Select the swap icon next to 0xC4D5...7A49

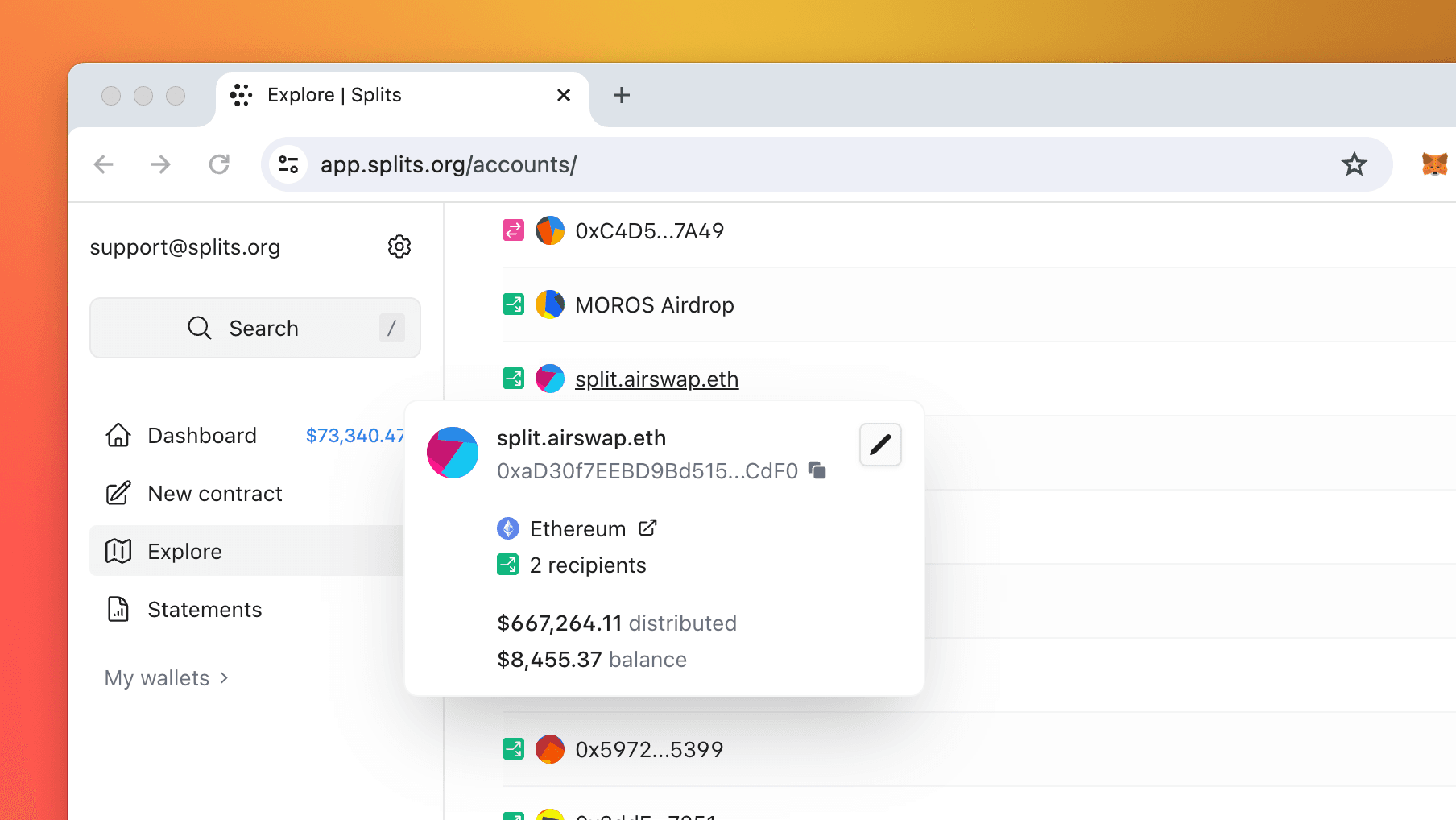pyautogui.click(x=513, y=230)
